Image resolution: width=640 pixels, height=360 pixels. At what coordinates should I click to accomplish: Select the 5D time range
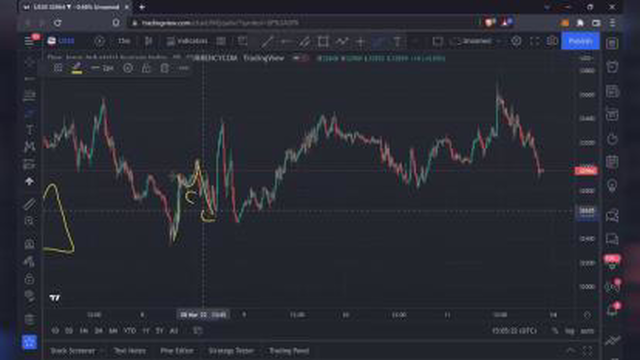[69, 331]
